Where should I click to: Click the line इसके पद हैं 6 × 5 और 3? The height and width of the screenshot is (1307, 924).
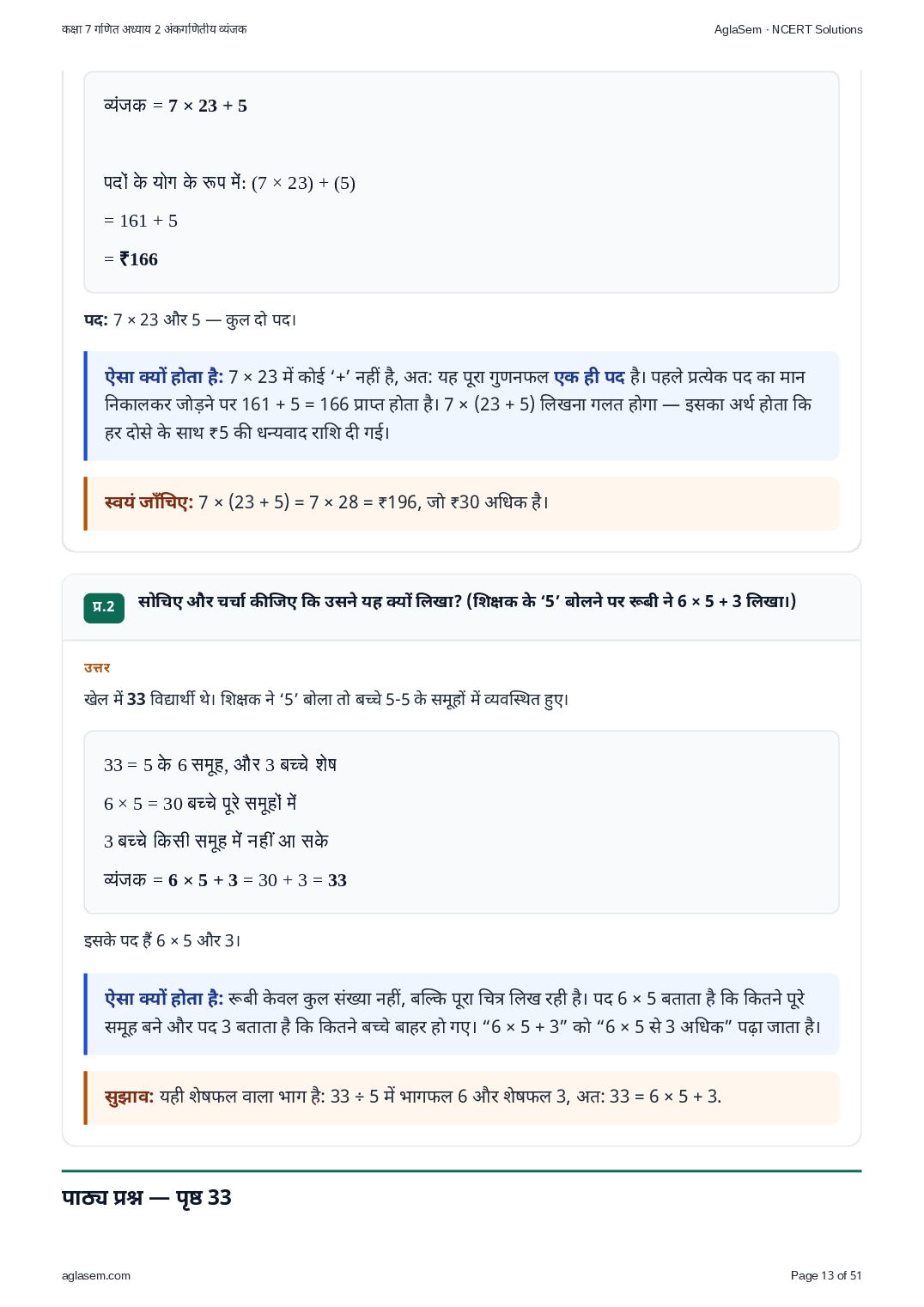[162, 940]
